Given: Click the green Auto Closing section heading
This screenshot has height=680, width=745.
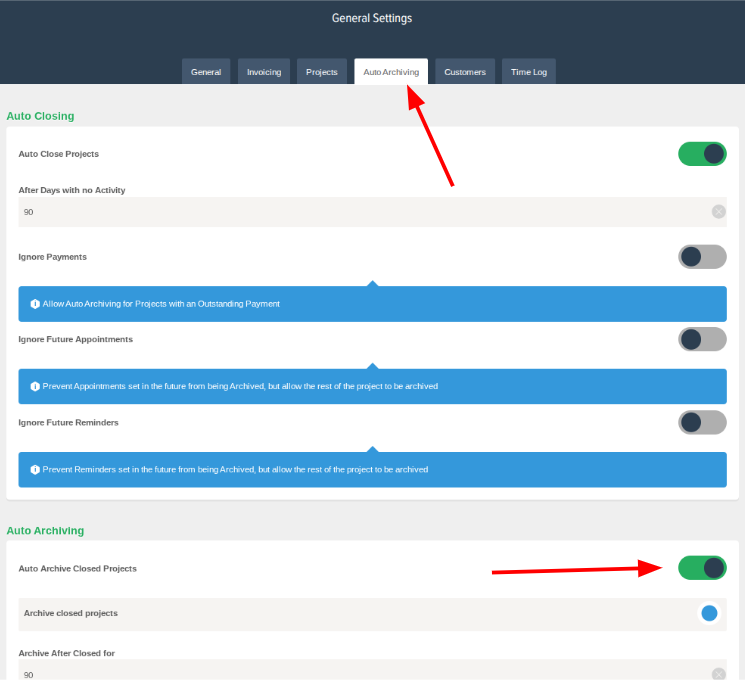Looking at the screenshot, I should [41, 116].
